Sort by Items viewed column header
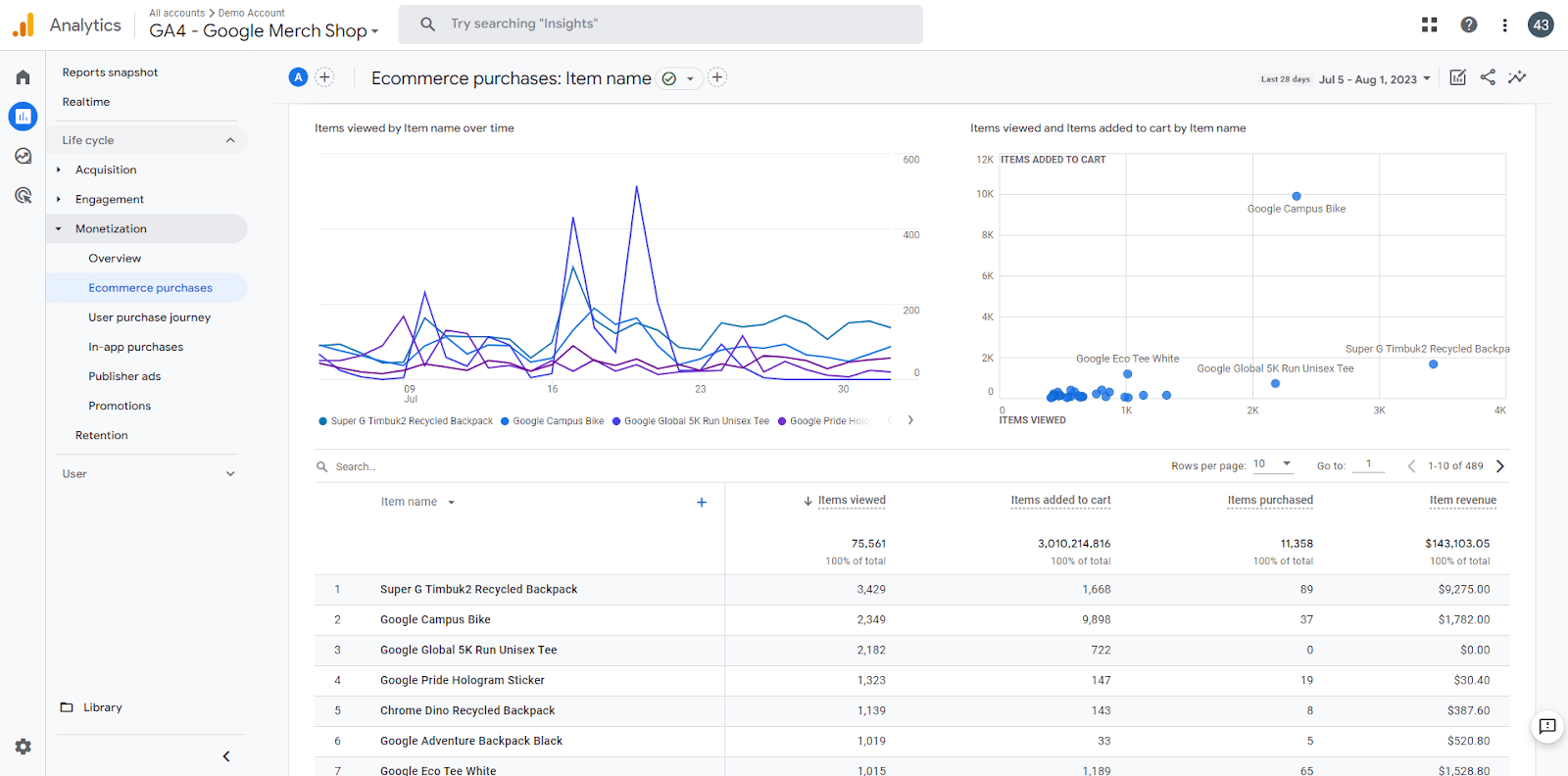Viewport: 1568px width, 776px height. 852,501
